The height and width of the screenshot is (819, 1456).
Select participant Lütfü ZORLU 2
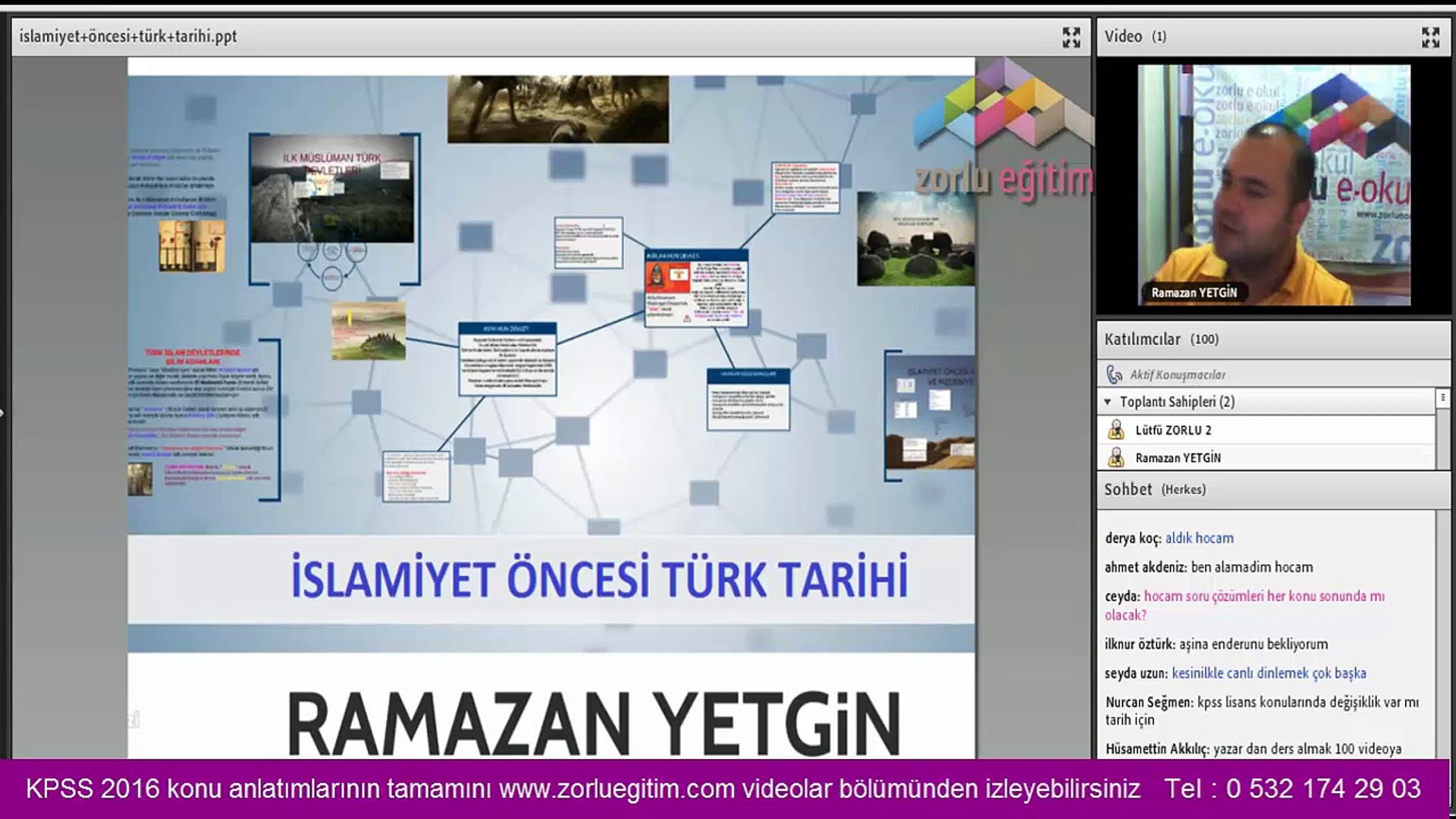1173,430
